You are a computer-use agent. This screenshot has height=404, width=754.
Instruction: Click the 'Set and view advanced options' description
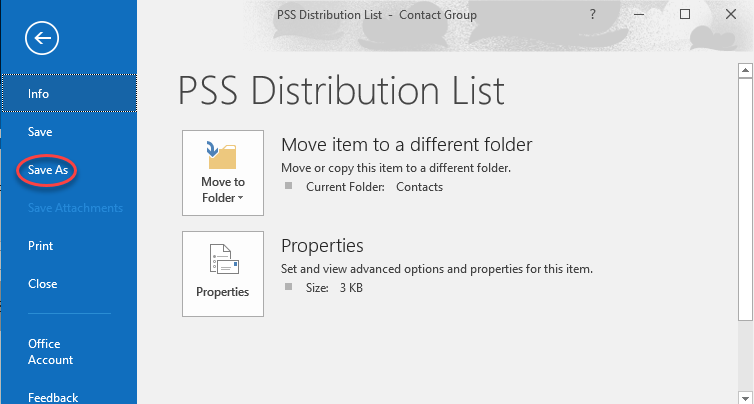(x=437, y=269)
